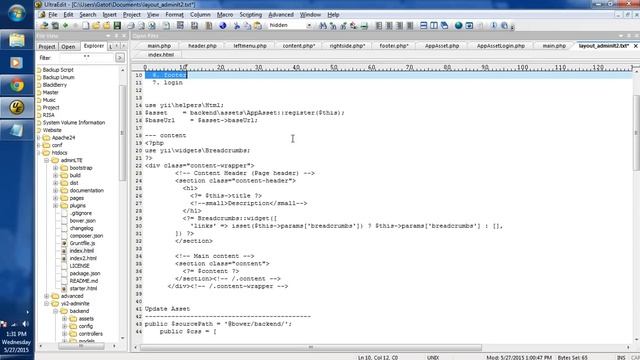Switch to the header.php tab

202,46
